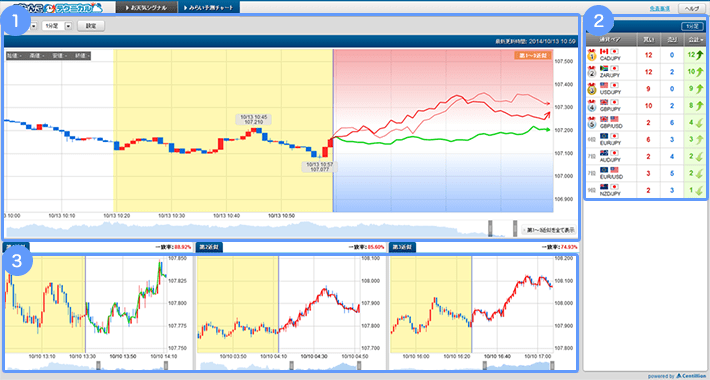Select the CAD/JPY row in ranking

coord(646,55)
